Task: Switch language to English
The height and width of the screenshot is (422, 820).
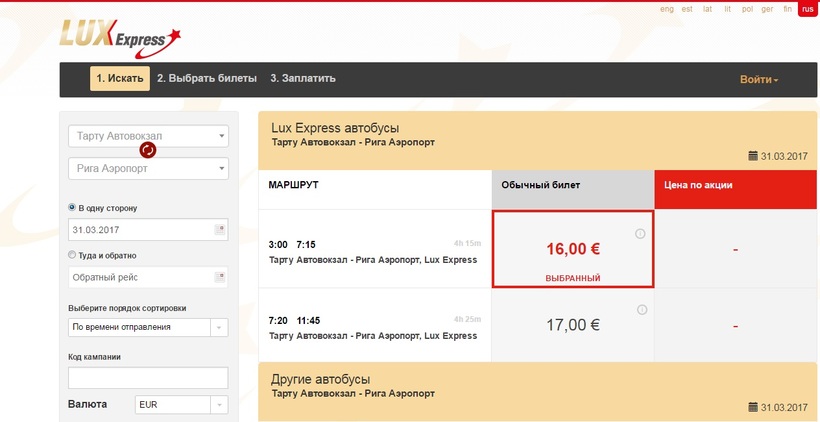Action: coord(665,9)
